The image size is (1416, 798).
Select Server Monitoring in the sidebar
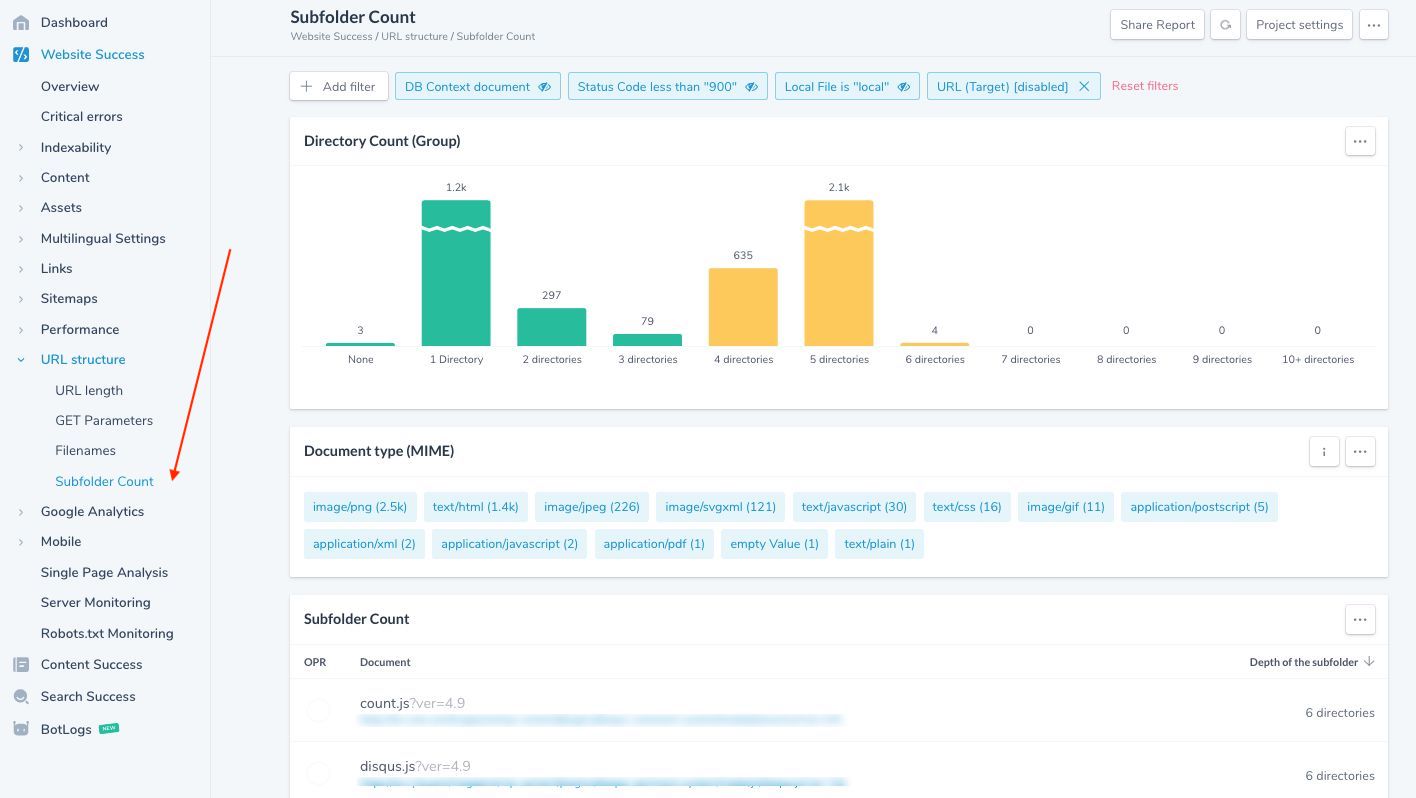95,602
